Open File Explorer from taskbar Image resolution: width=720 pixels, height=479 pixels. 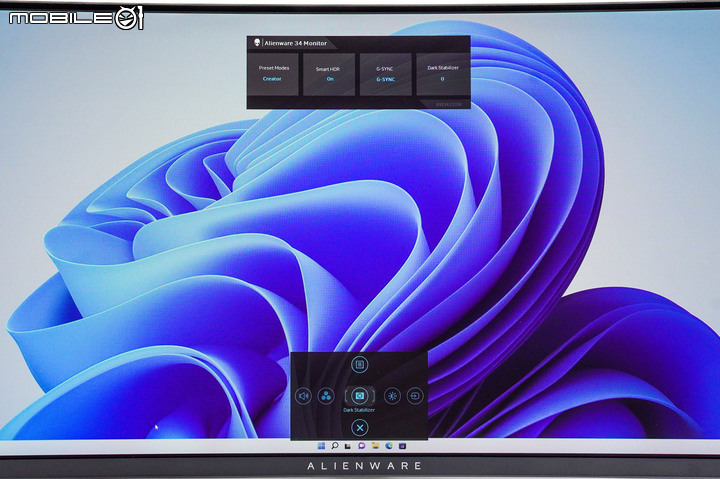click(x=376, y=446)
